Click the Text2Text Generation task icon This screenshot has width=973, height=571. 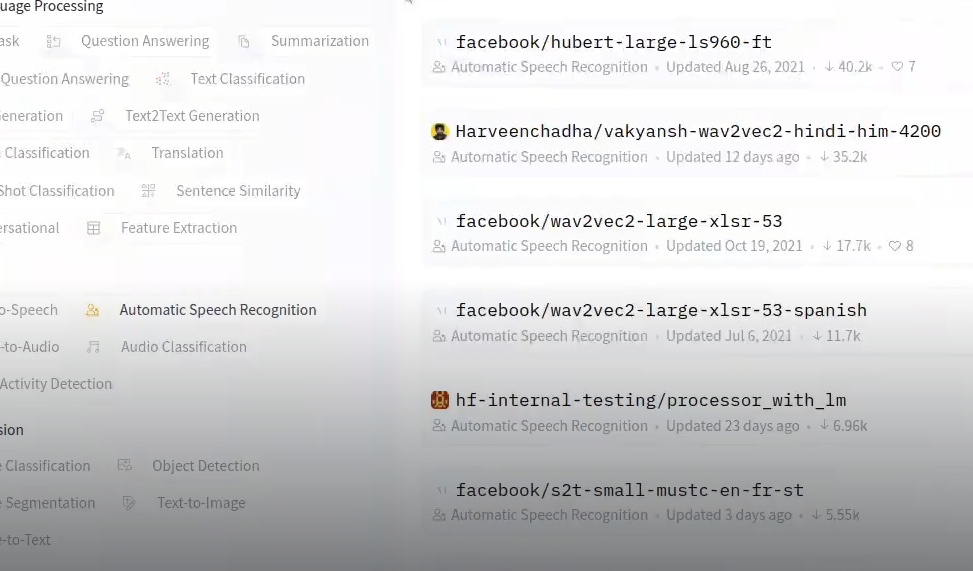(97, 116)
